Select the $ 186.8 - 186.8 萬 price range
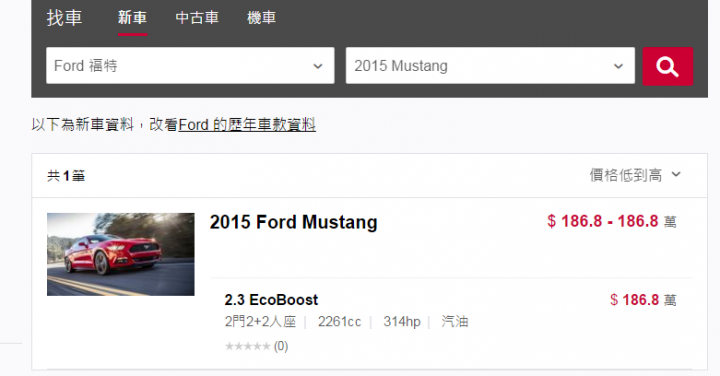Screen dimensions: 720x376 click(612, 222)
